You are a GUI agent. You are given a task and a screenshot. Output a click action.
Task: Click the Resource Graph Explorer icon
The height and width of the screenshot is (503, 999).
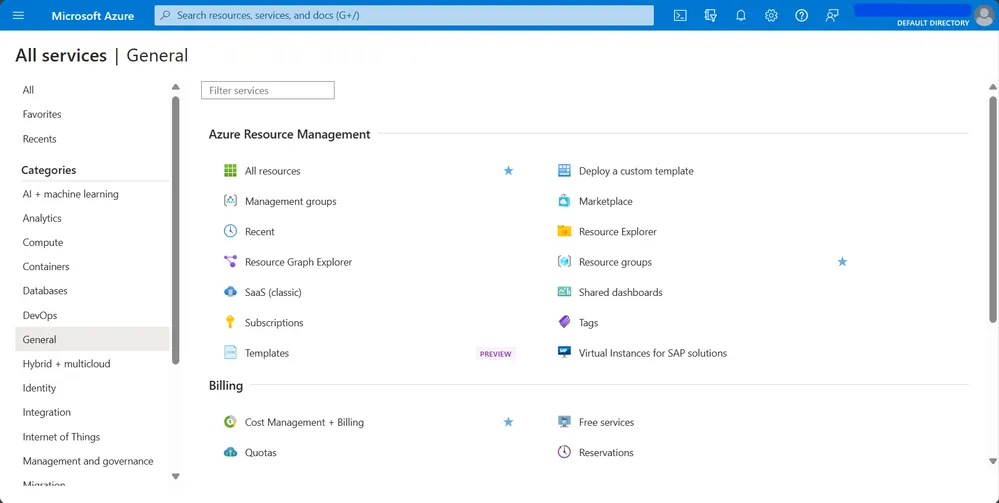pyautogui.click(x=230, y=262)
